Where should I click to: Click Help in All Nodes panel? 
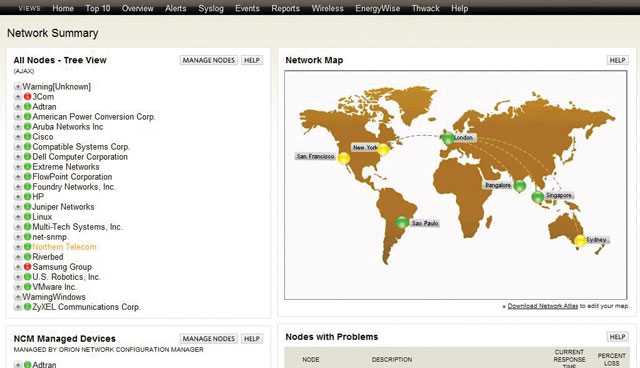point(252,60)
